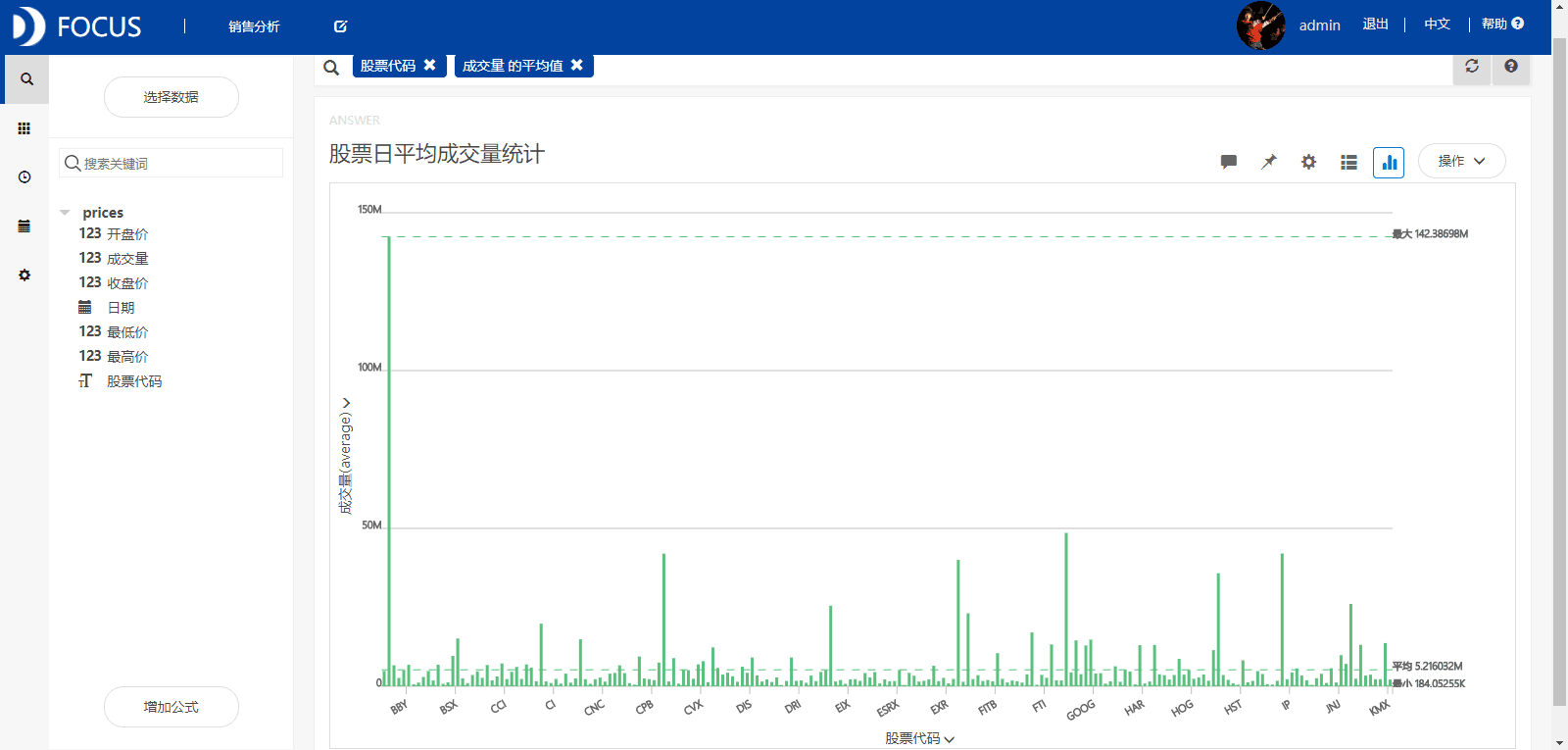Click the refresh icon button

click(x=1472, y=66)
